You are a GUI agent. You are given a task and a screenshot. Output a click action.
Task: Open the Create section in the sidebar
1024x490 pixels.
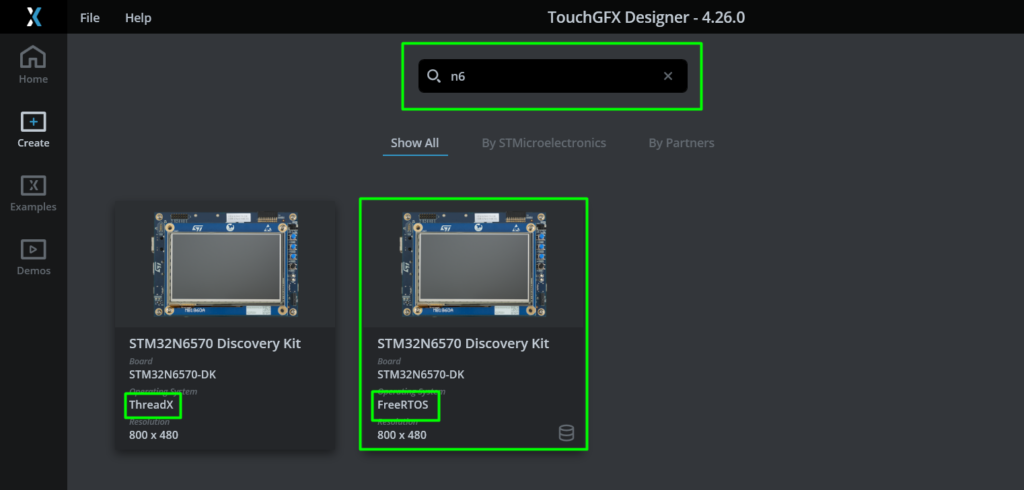[33, 129]
